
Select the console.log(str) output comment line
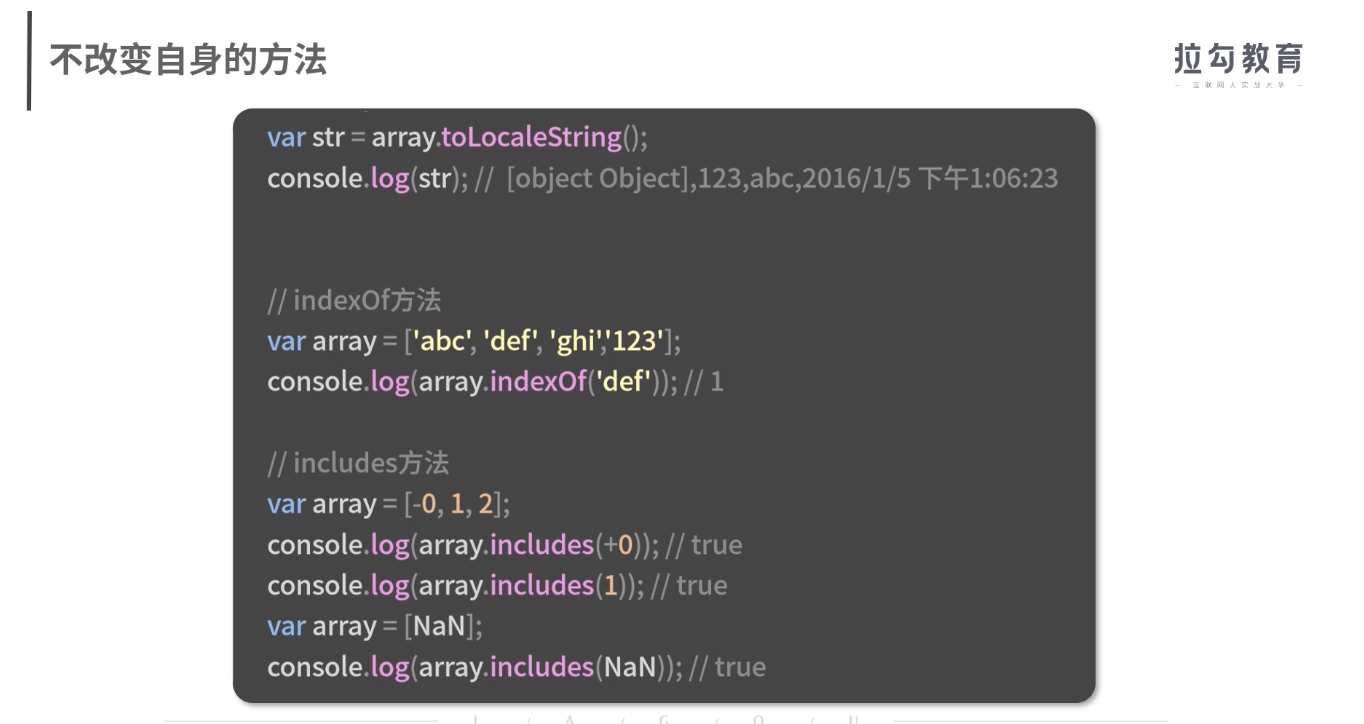point(662,178)
